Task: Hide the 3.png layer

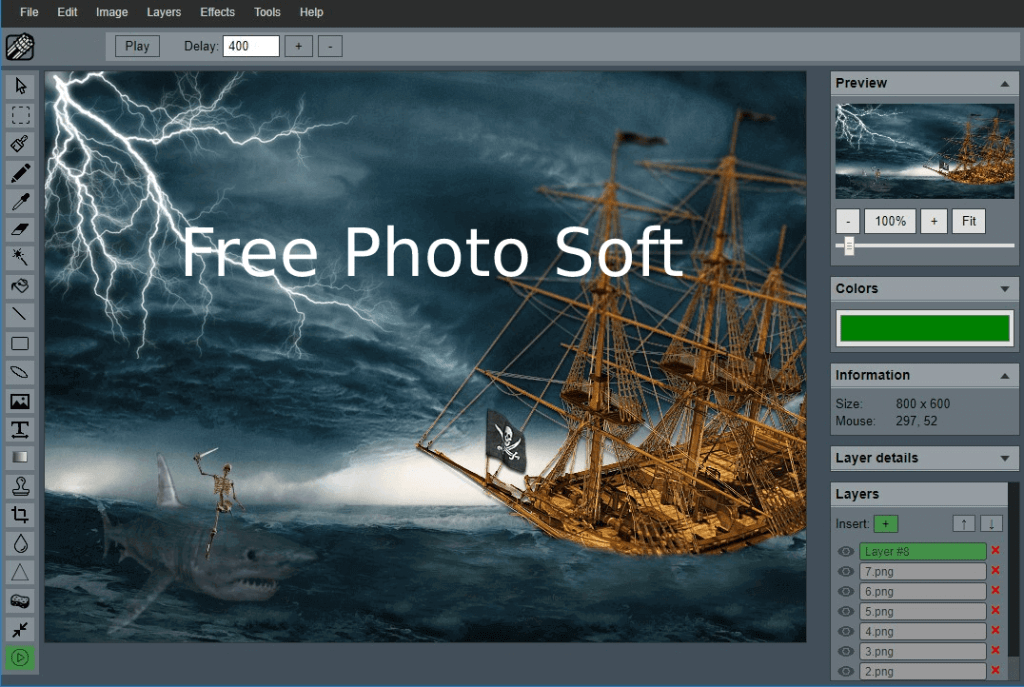Action: coord(845,651)
